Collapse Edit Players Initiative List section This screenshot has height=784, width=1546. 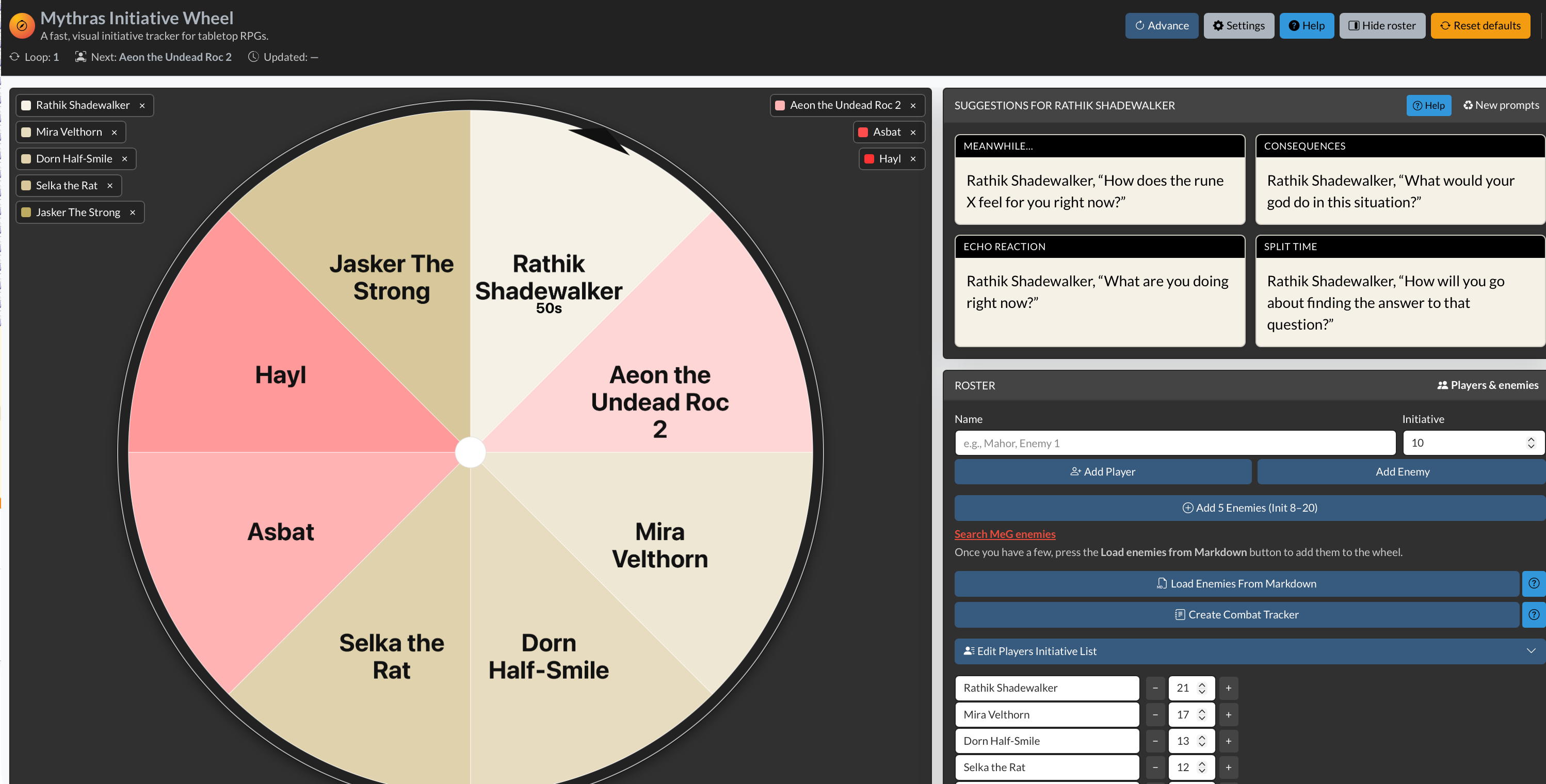coord(1531,651)
